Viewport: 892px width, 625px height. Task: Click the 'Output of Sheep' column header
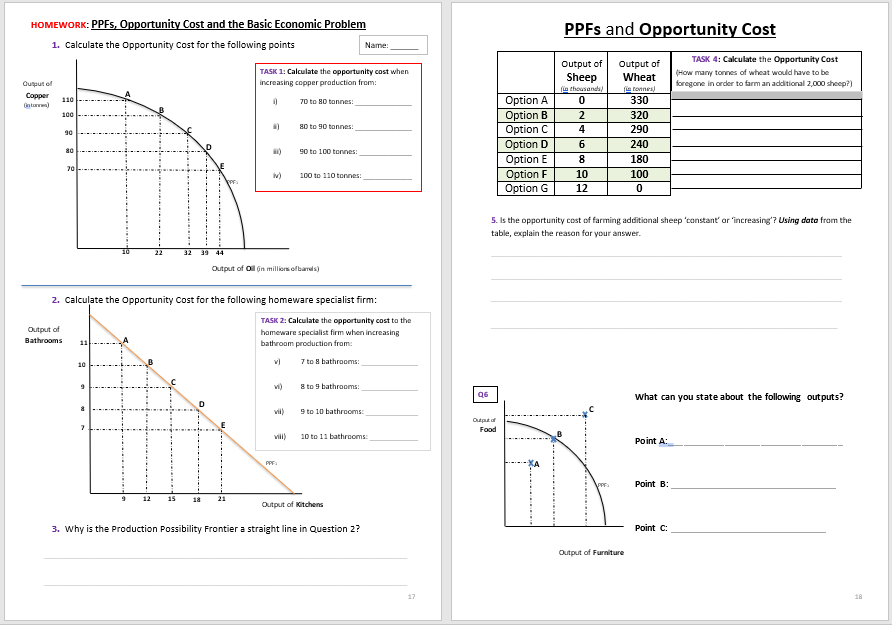pos(582,73)
